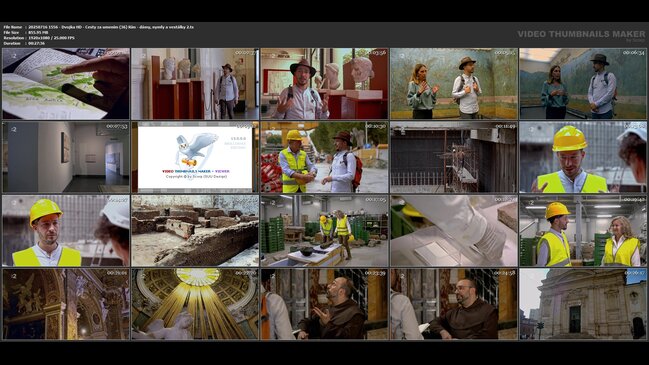Select the empty gallery corridor thumbnail at 00:07:53
This screenshot has width=649, height=365.
click(66, 157)
